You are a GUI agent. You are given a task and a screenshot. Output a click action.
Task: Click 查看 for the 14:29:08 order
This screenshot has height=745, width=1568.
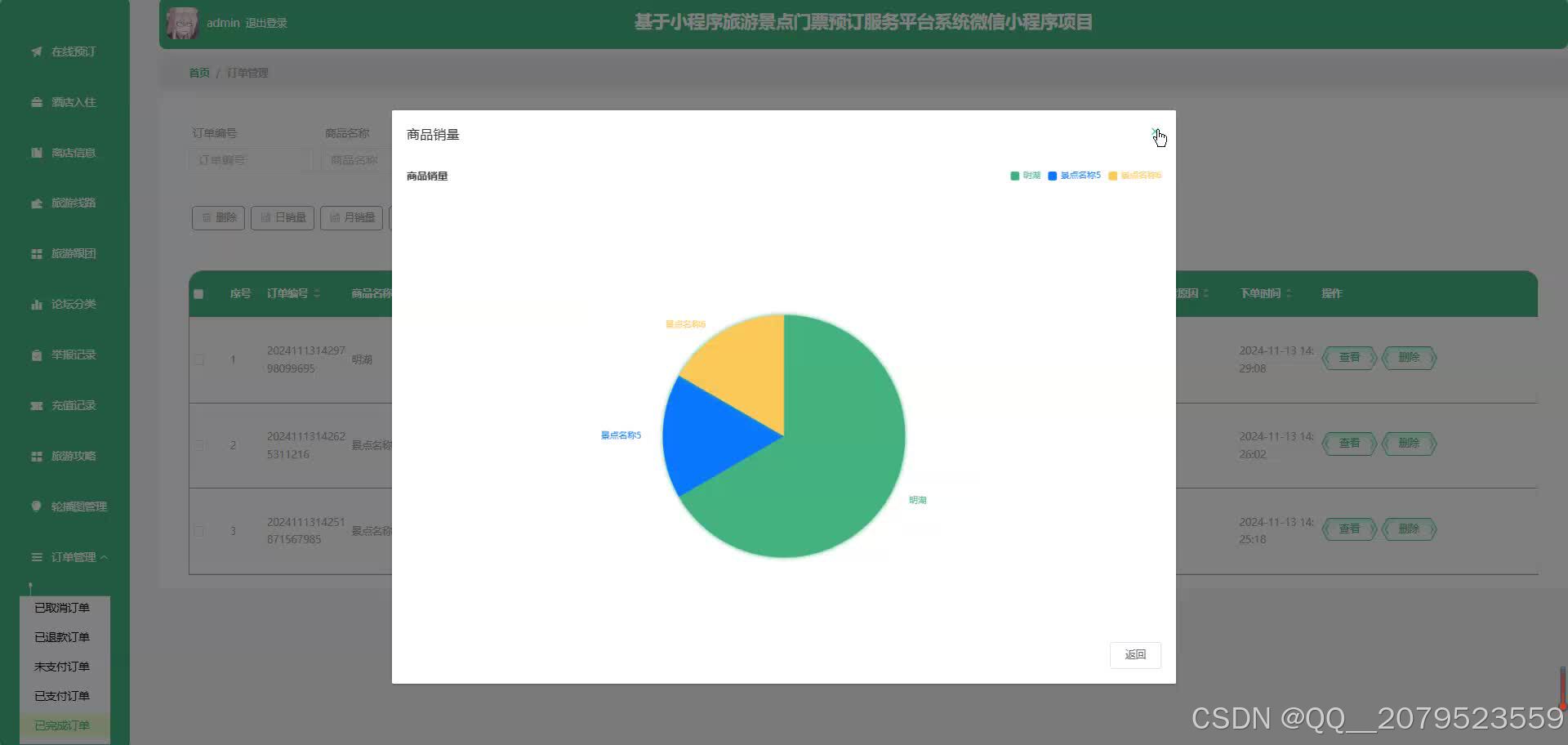[1349, 358]
